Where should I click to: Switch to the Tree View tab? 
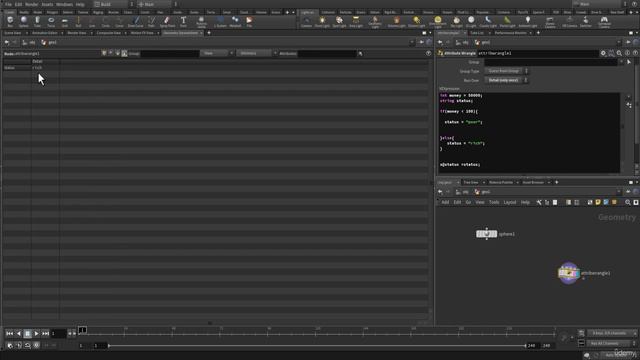(x=471, y=182)
